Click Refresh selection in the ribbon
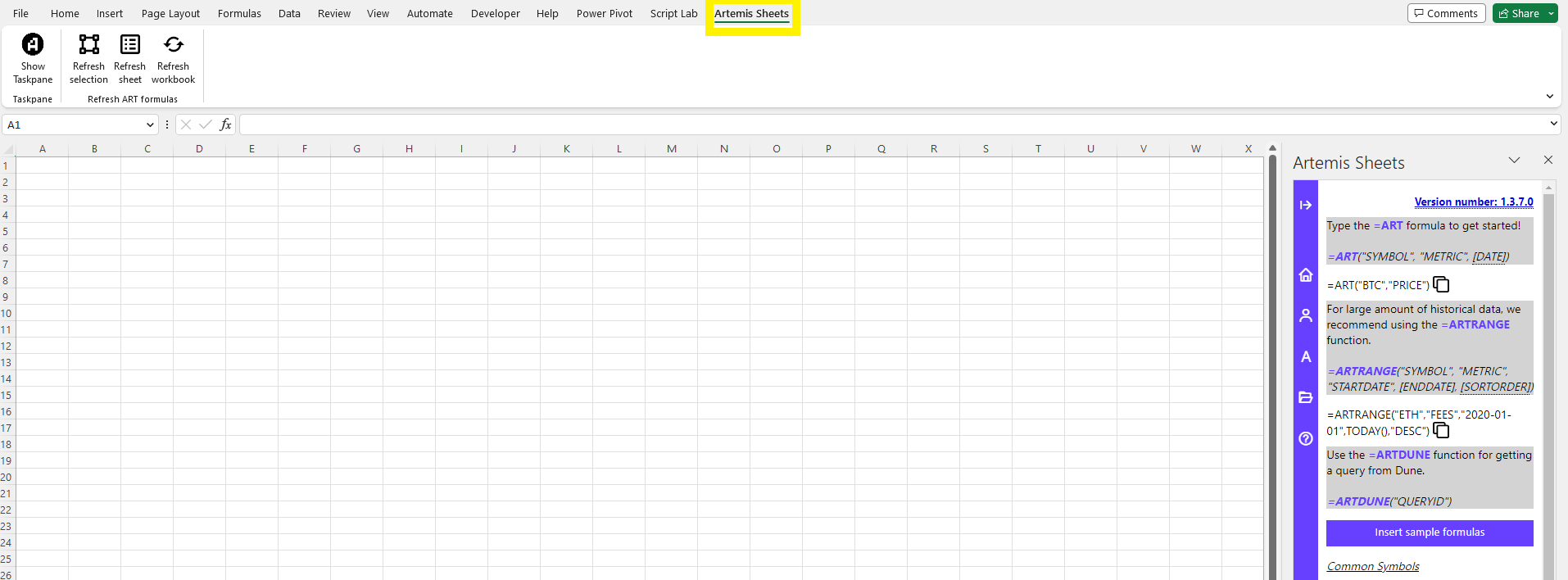1568x580 pixels. pos(88,58)
